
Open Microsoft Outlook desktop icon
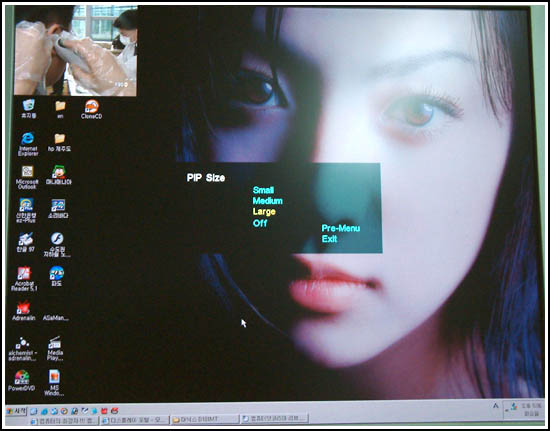pos(27,177)
